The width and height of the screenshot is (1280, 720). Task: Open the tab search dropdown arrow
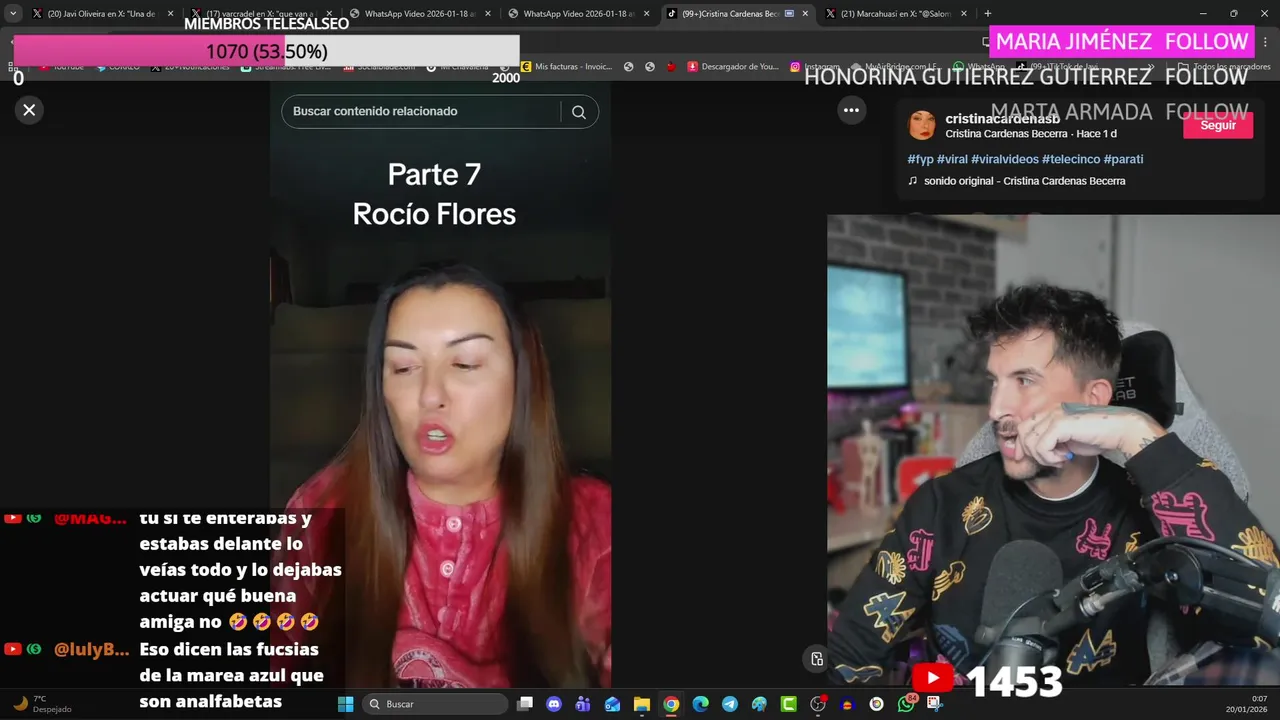point(13,14)
